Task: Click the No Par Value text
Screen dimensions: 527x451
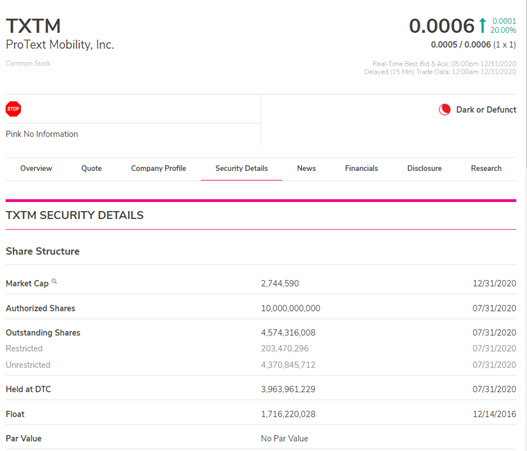Action: coord(284,438)
